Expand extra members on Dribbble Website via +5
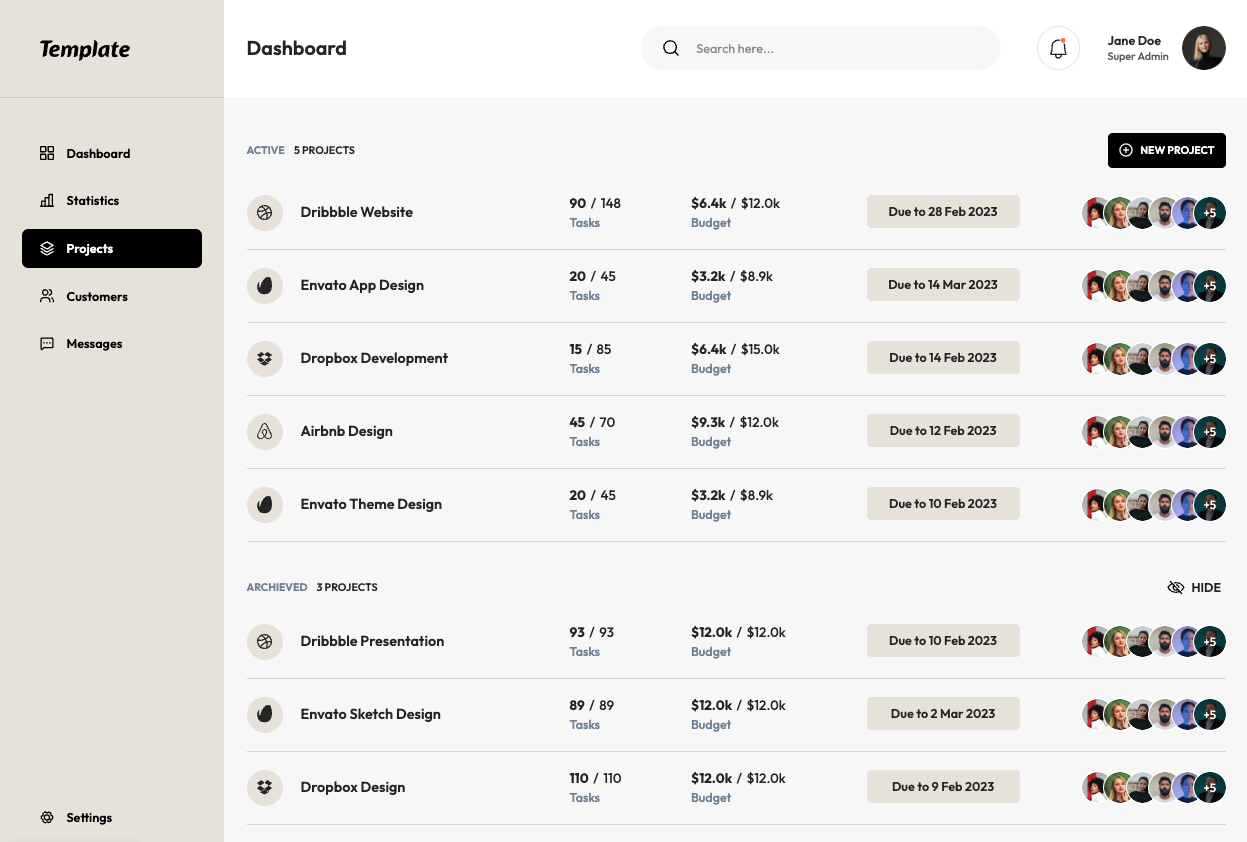This screenshot has width=1247, height=842. tap(1210, 212)
